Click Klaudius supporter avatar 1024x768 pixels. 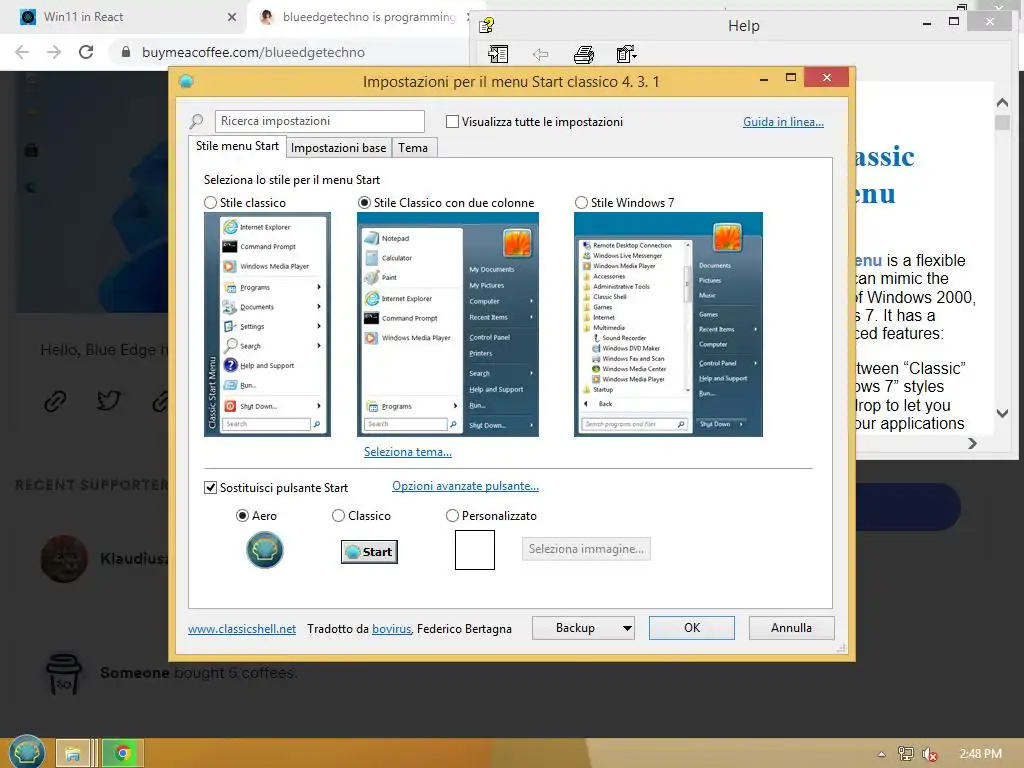tap(64, 558)
